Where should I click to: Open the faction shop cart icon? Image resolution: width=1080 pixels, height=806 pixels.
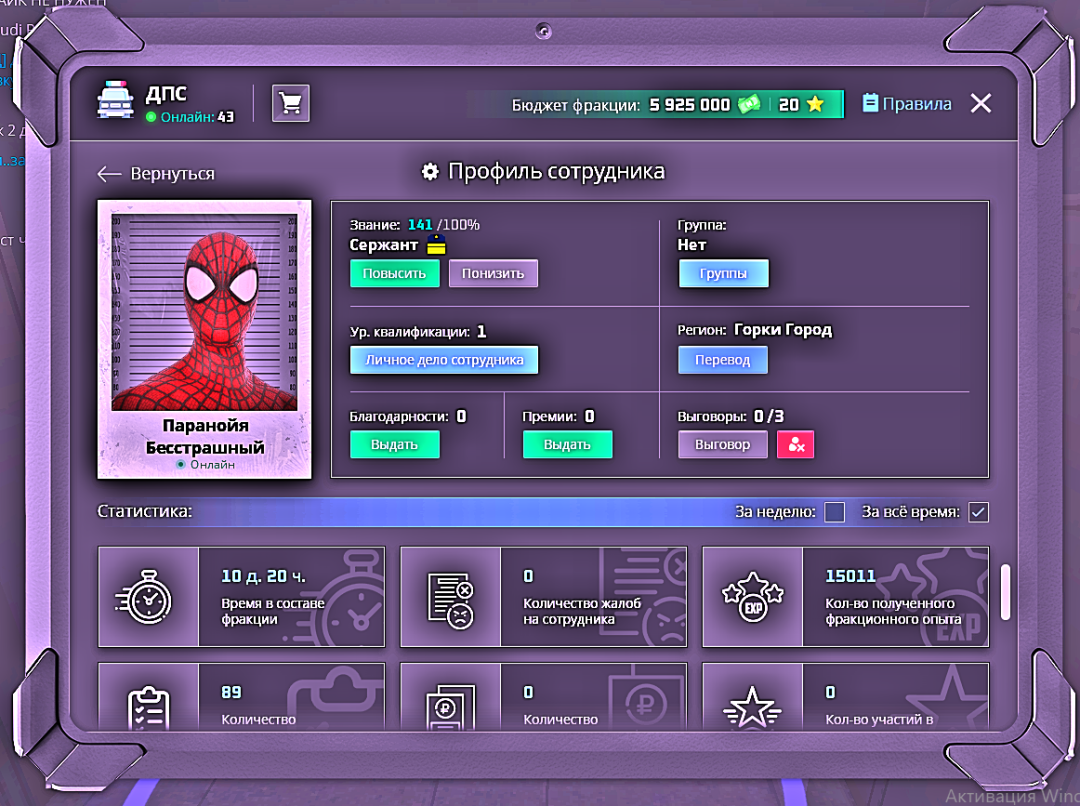tap(291, 103)
